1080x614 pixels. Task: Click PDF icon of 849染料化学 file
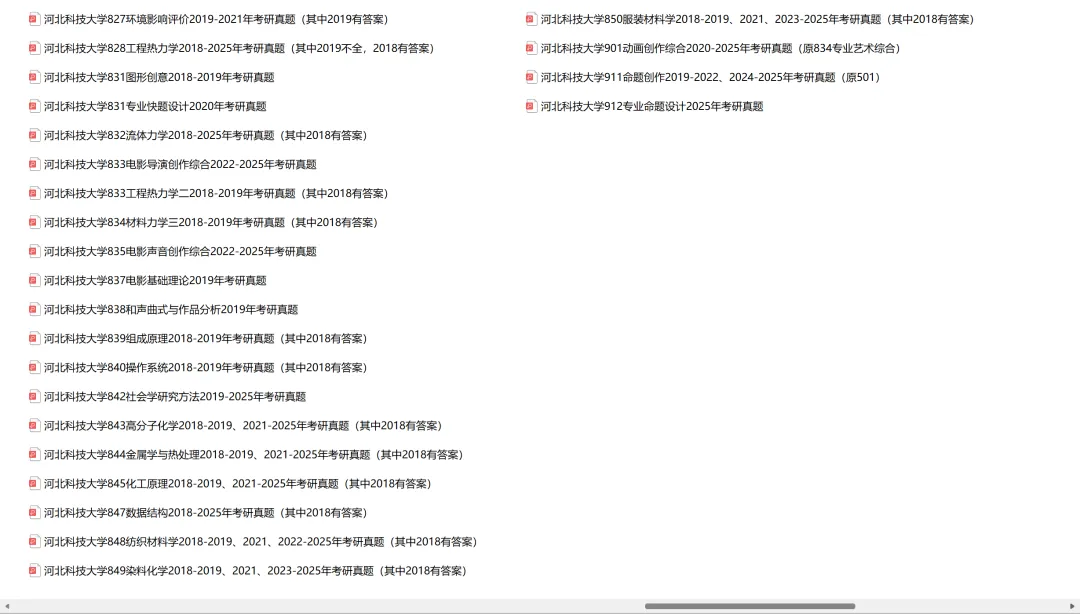coord(34,570)
